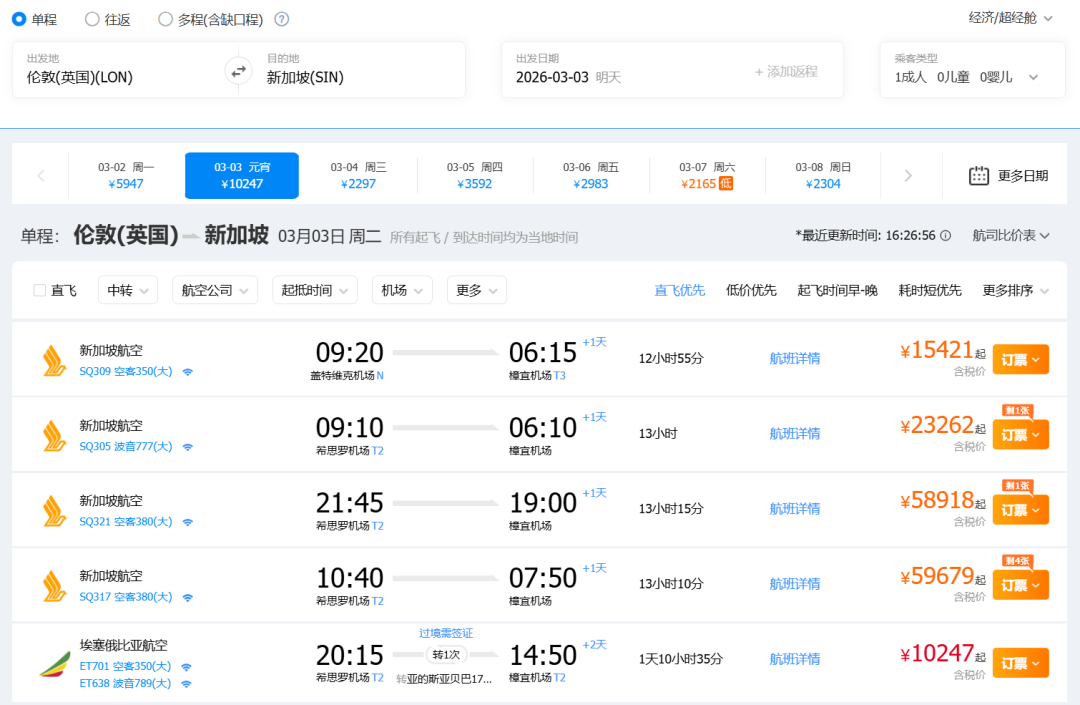1080x705 pixels.
Task: Select the 03-07 周六 date tab
Action: 707,176
